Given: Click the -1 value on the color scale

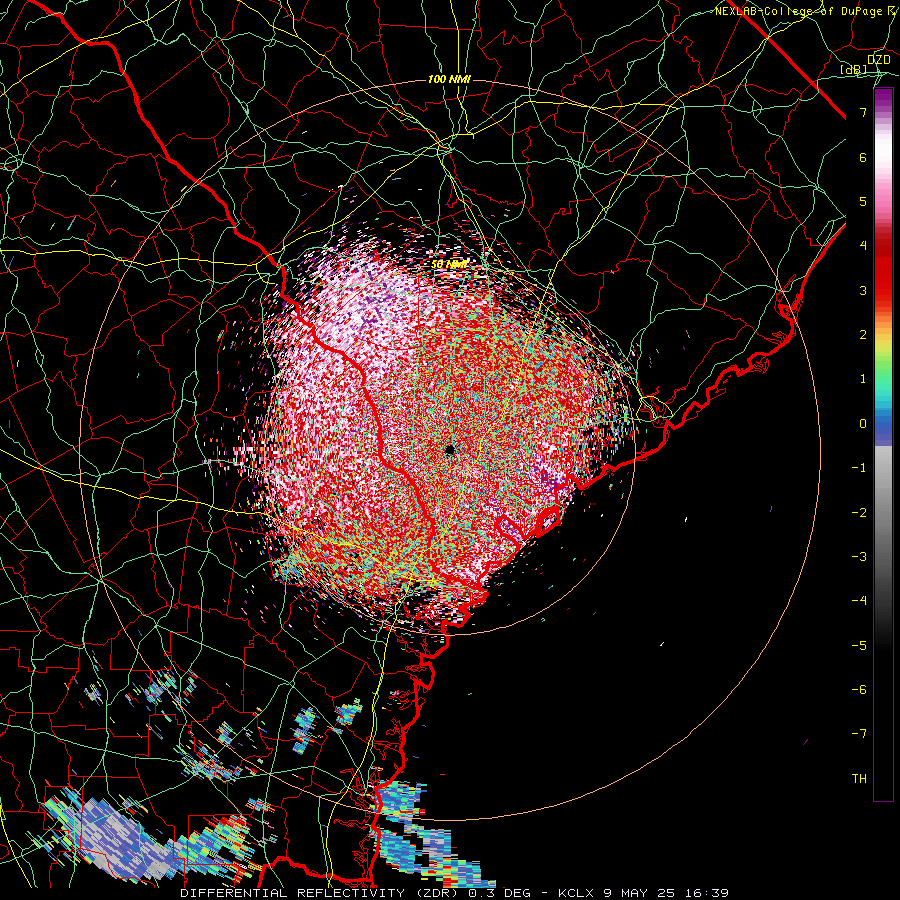Looking at the screenshot, I should tap(859, 468).
